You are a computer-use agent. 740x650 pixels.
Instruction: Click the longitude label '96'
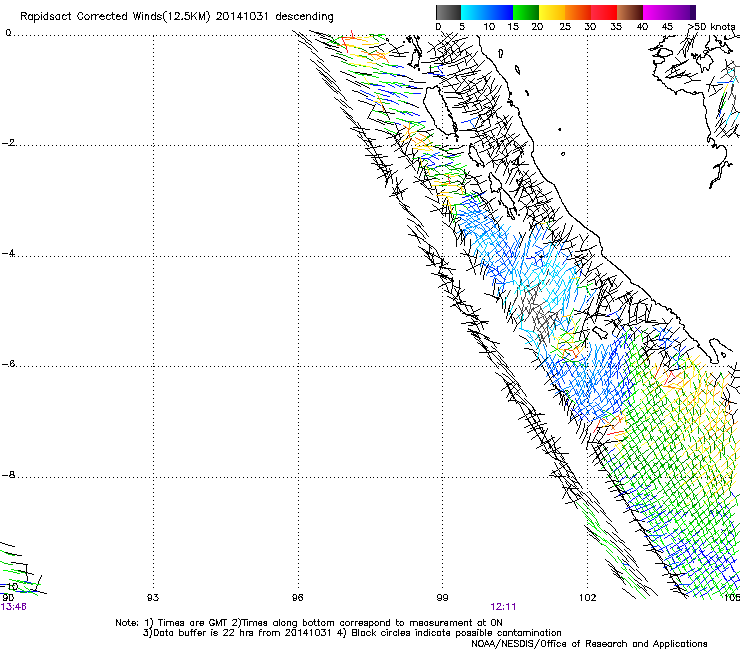[x=297, y=598]
